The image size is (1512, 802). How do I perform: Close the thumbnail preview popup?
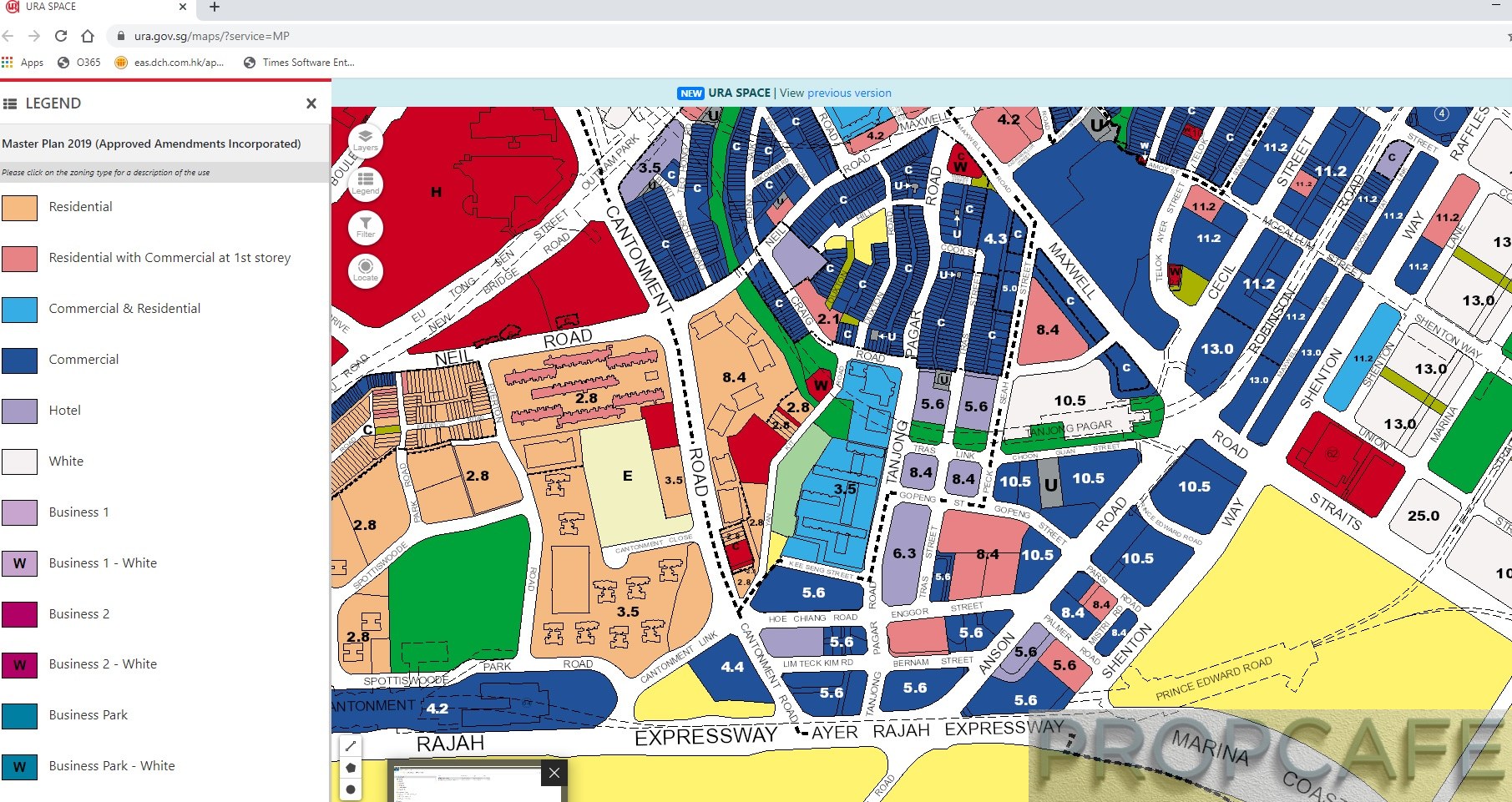pos(554,774)
